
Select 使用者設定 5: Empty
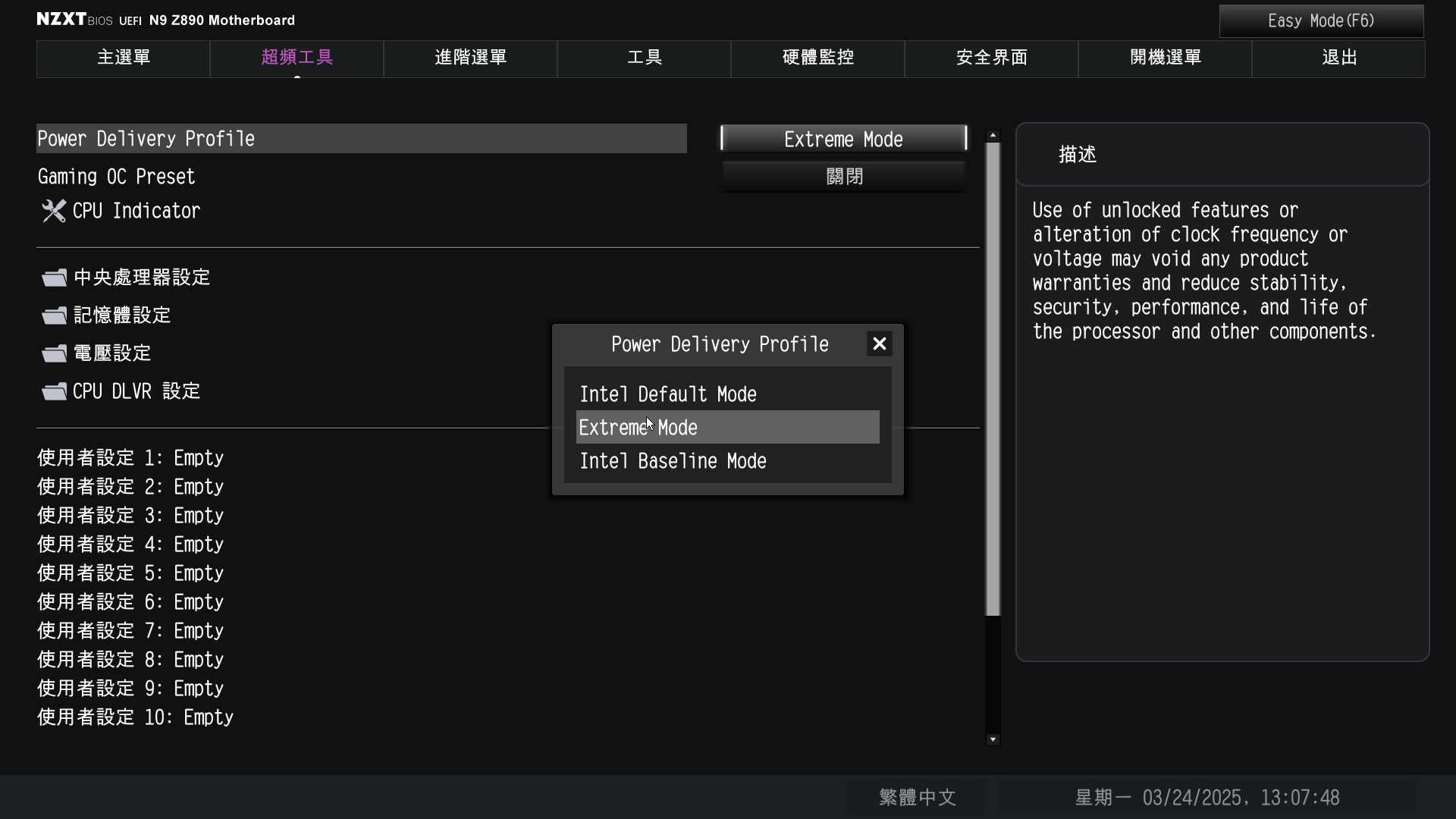(x=130, y=573)
